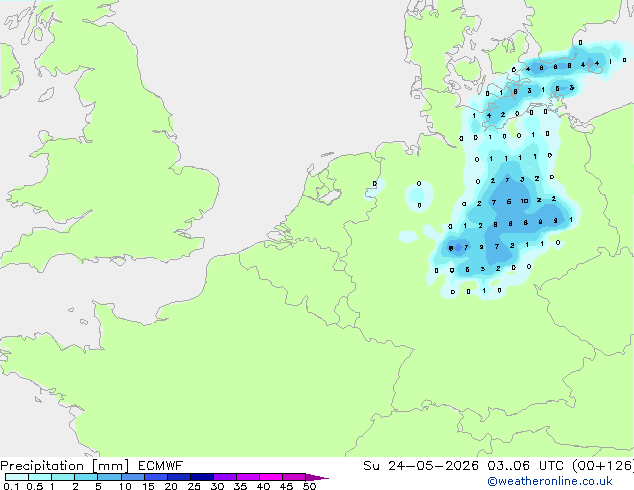634x490 pixels.
Task: Pick the 15–20 mm legend color swatch
Action: point(155,477)
